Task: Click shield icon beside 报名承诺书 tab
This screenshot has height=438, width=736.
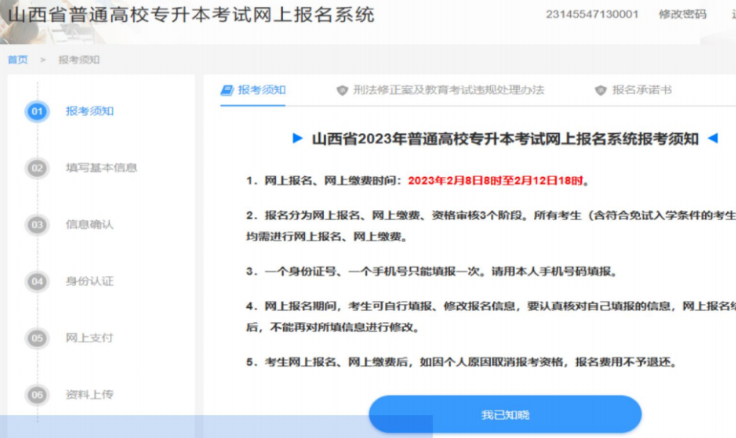Action: [x=601, y=90]
